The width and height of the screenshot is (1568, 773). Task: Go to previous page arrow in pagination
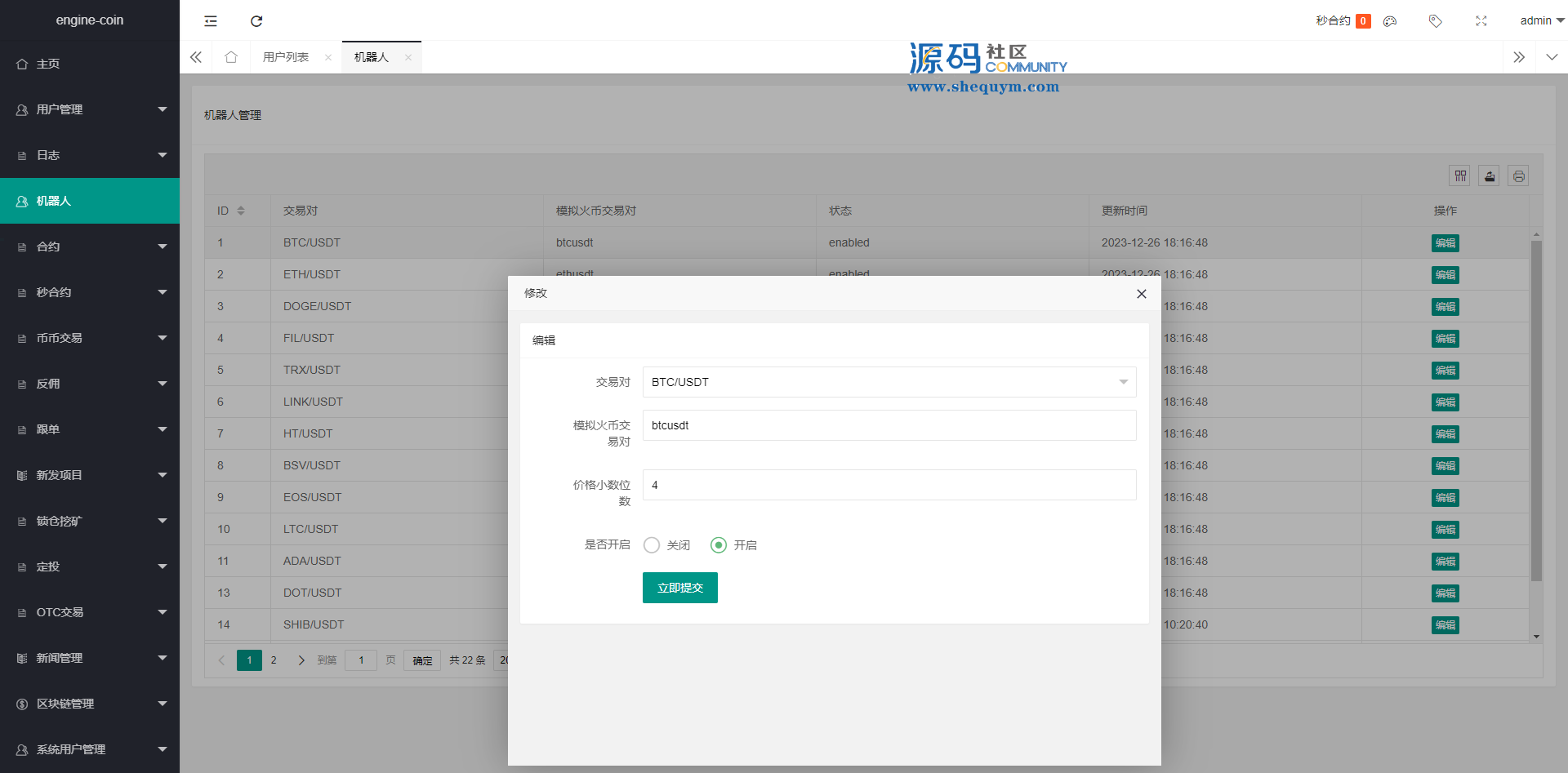[x=221, y=660]
